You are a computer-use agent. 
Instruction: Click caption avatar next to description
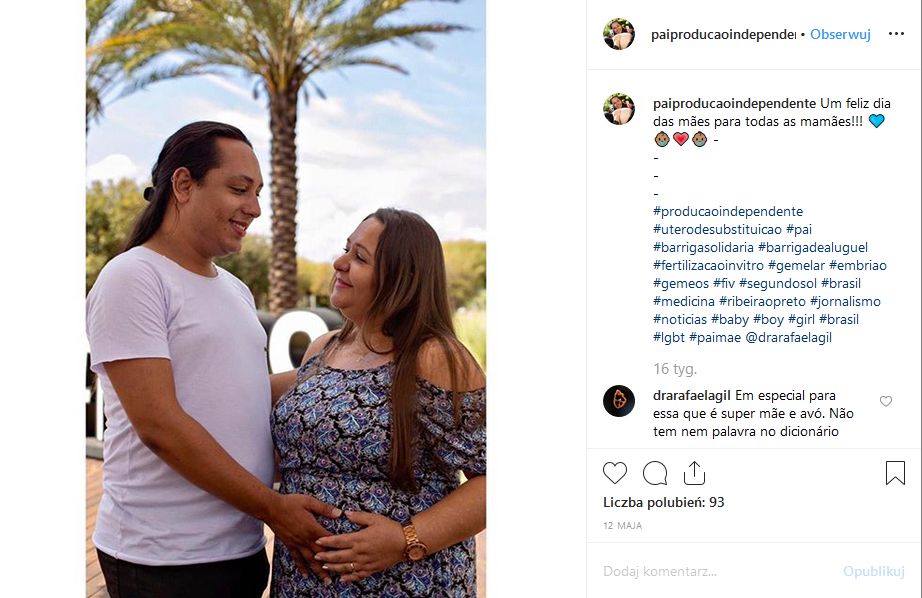pyautogui.click(x=619, y=109)
